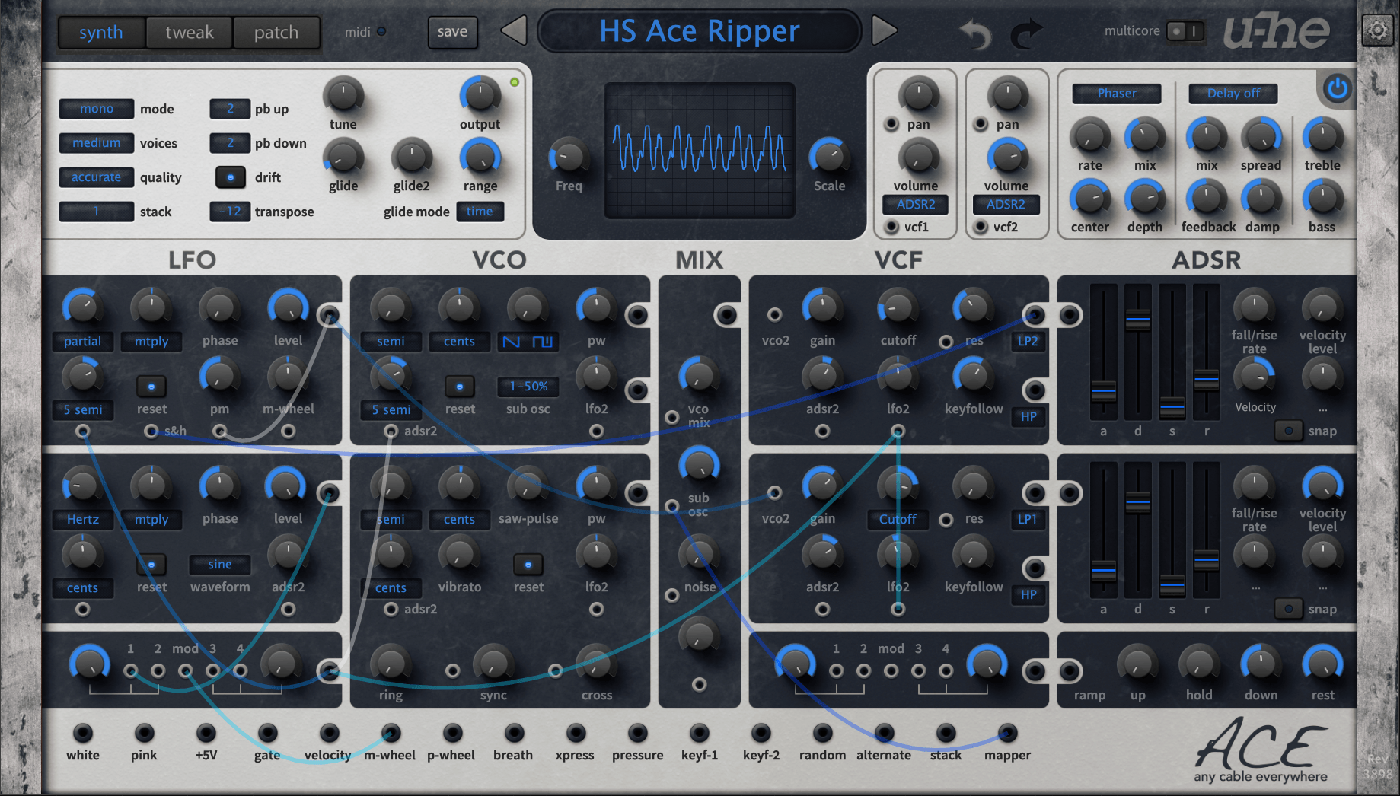Open the mode dropdown showing mono

click(96, 109)
